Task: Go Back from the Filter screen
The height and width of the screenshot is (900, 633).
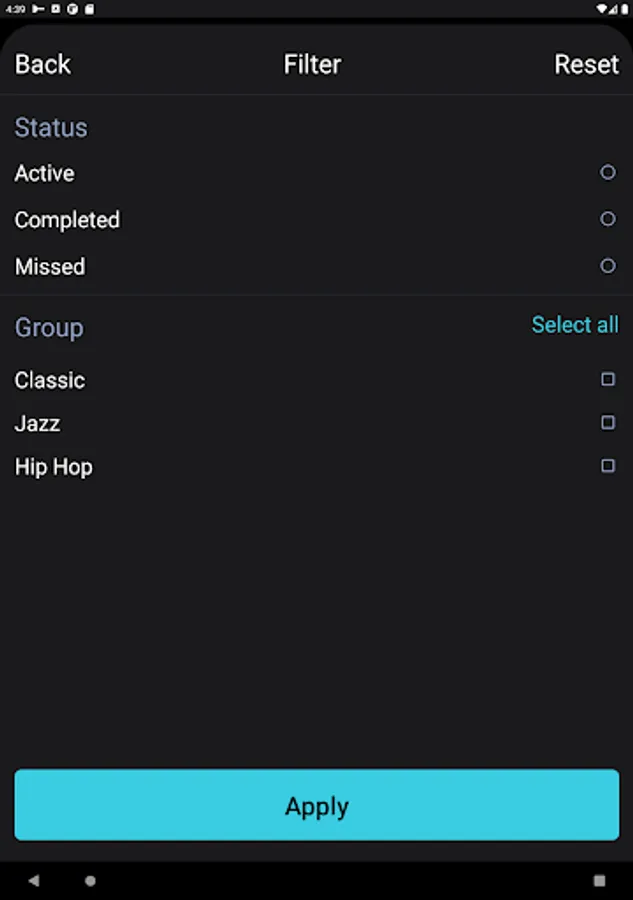Action: pos(43,64)
